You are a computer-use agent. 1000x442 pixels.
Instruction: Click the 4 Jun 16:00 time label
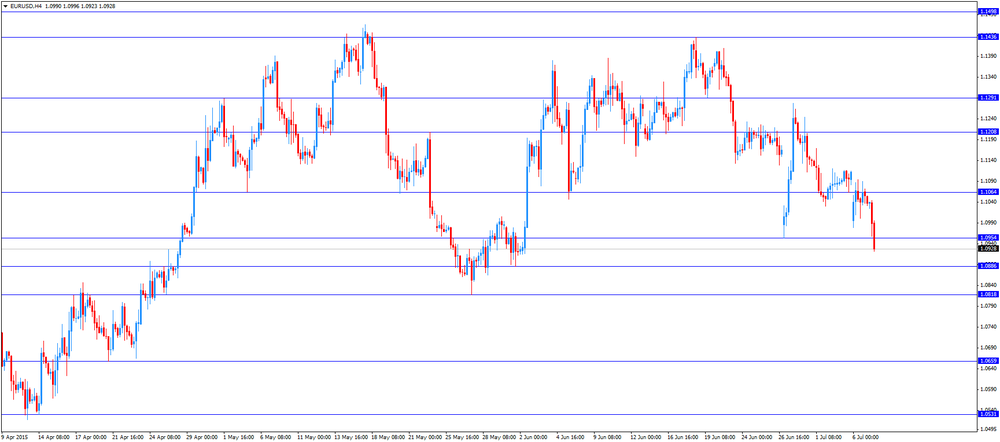coord(570,438)
